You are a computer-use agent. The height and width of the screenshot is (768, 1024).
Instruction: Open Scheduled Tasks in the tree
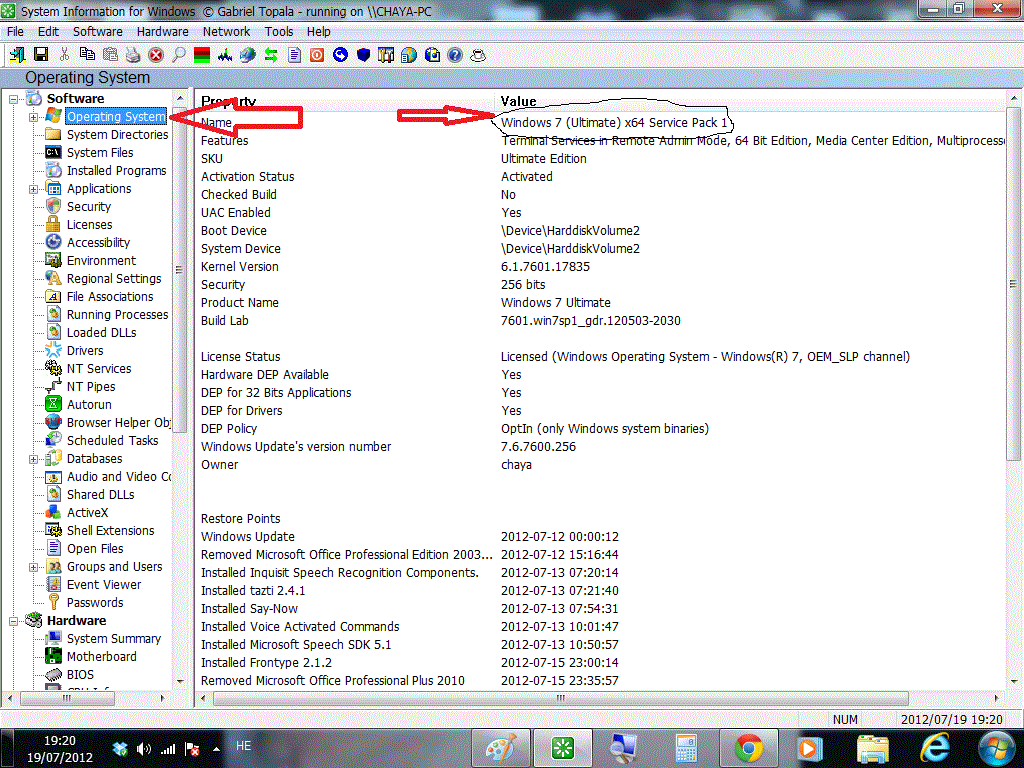(112, 441)
